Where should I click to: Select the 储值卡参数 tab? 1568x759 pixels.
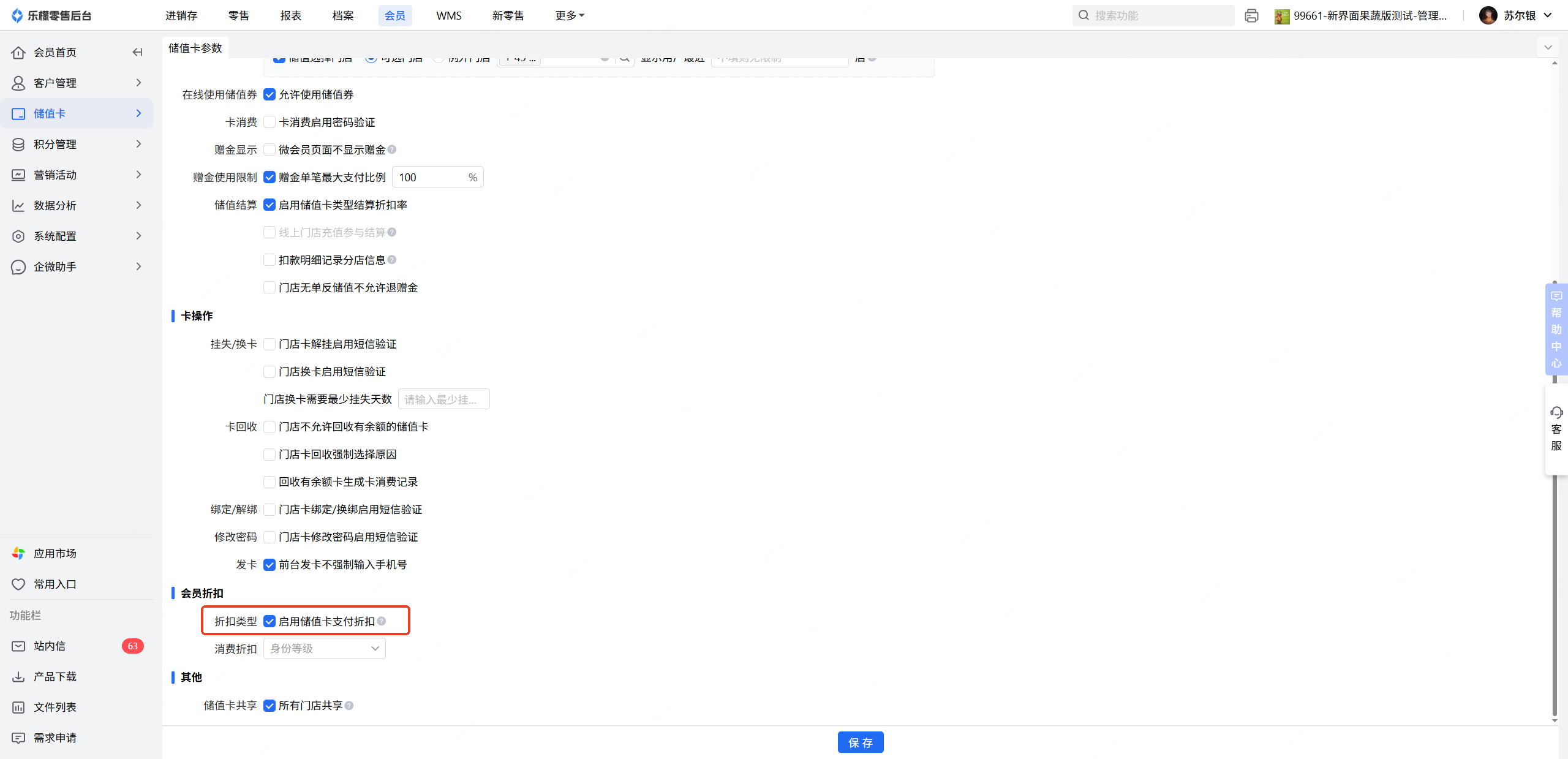(195, 48)
